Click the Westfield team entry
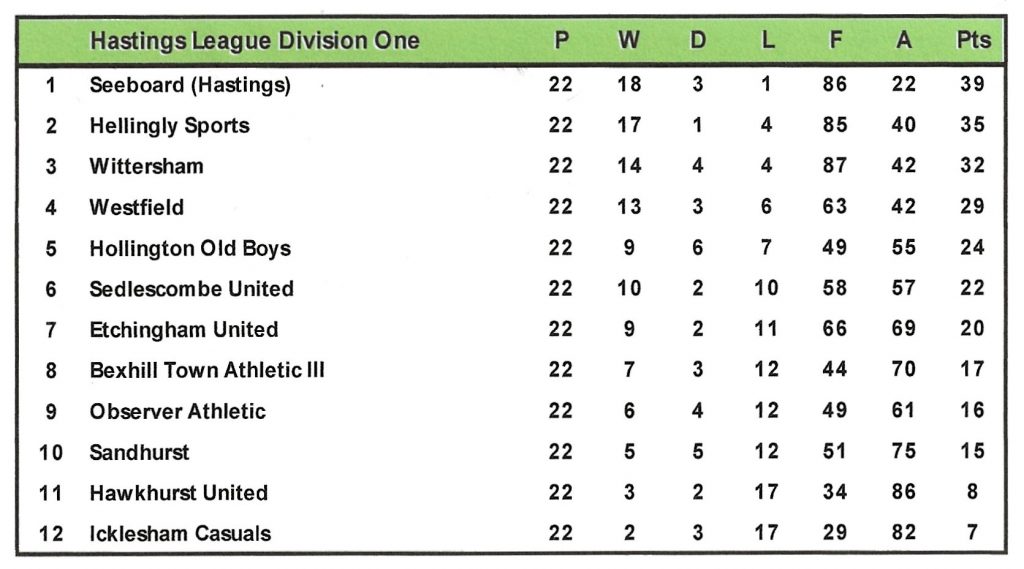1024x569 pixels. pos(136,208)
